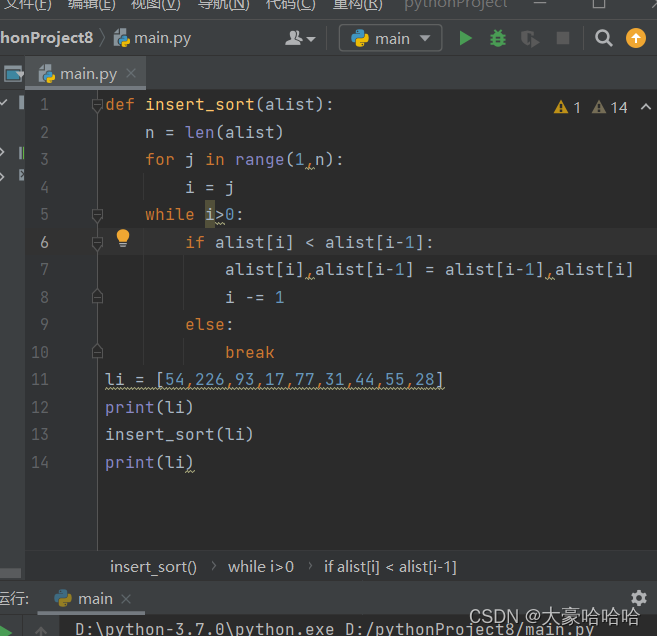
Task: Run the main configuration with green play button
Action: [x=466, y=38]
